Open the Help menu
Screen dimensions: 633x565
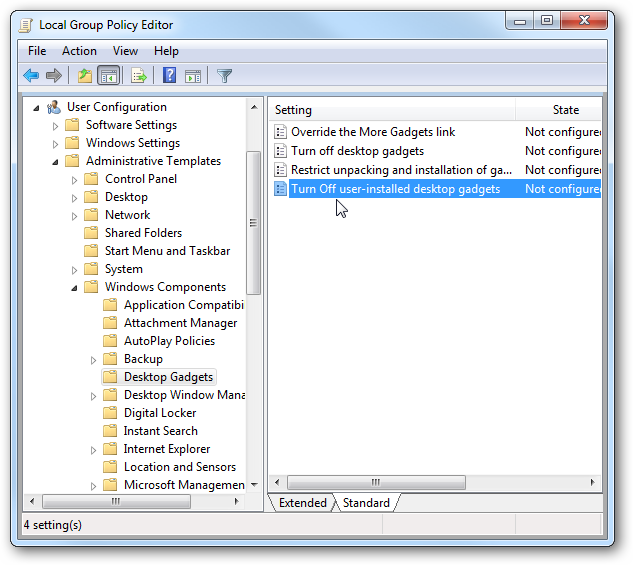point(166,51)
